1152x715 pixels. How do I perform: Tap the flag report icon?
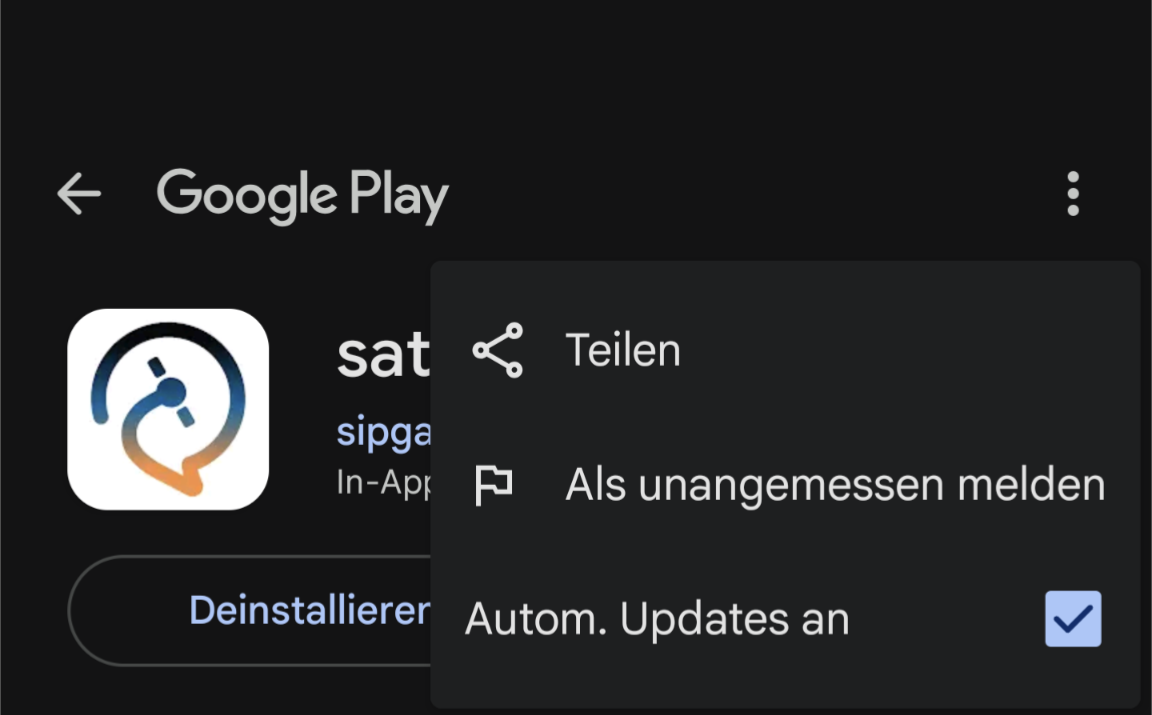tap(493, 485)
